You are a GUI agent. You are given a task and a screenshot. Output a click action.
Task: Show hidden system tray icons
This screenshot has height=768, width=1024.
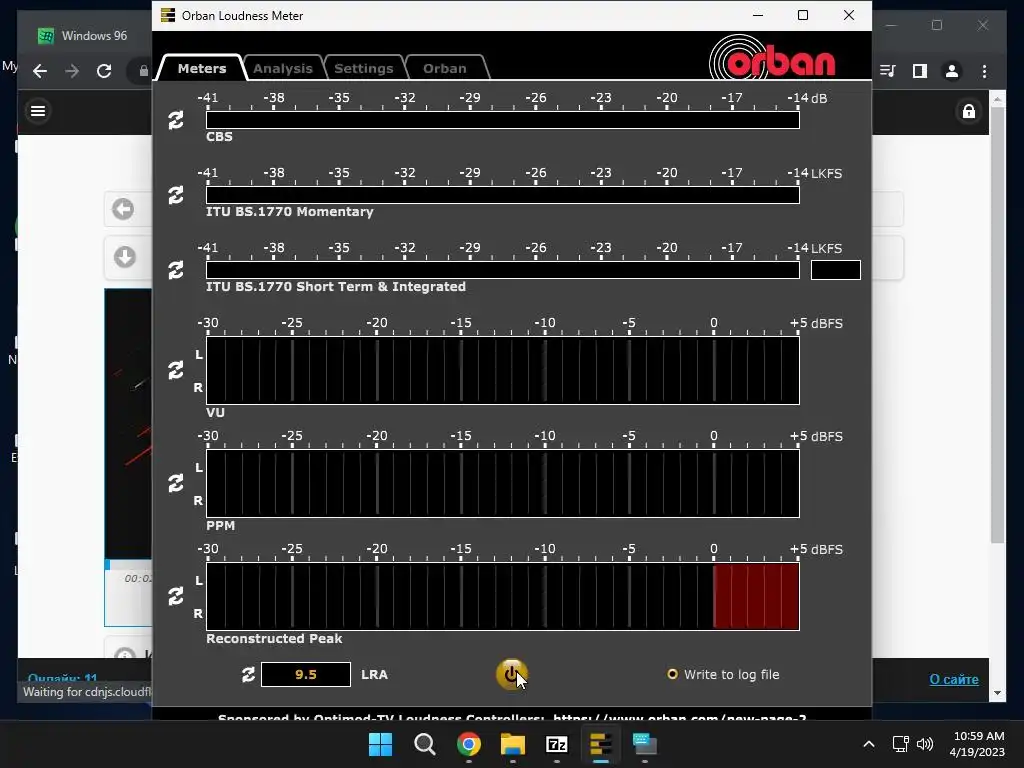pyautogui.click(x=869, y=744)
